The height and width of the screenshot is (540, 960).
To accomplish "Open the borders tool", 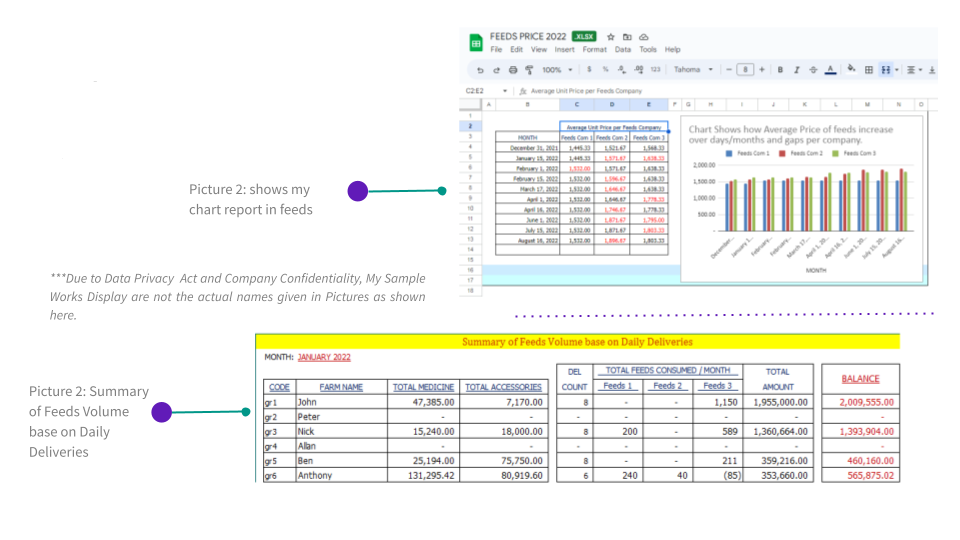I will coord(869,70).
